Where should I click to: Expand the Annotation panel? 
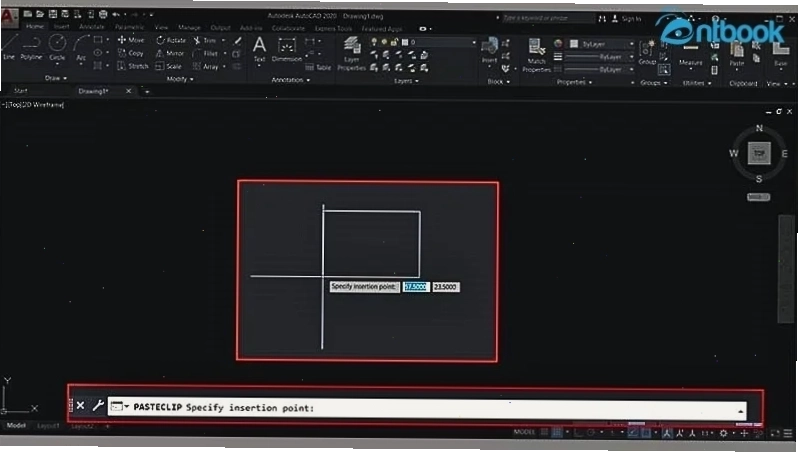click(x=291, y=80)
